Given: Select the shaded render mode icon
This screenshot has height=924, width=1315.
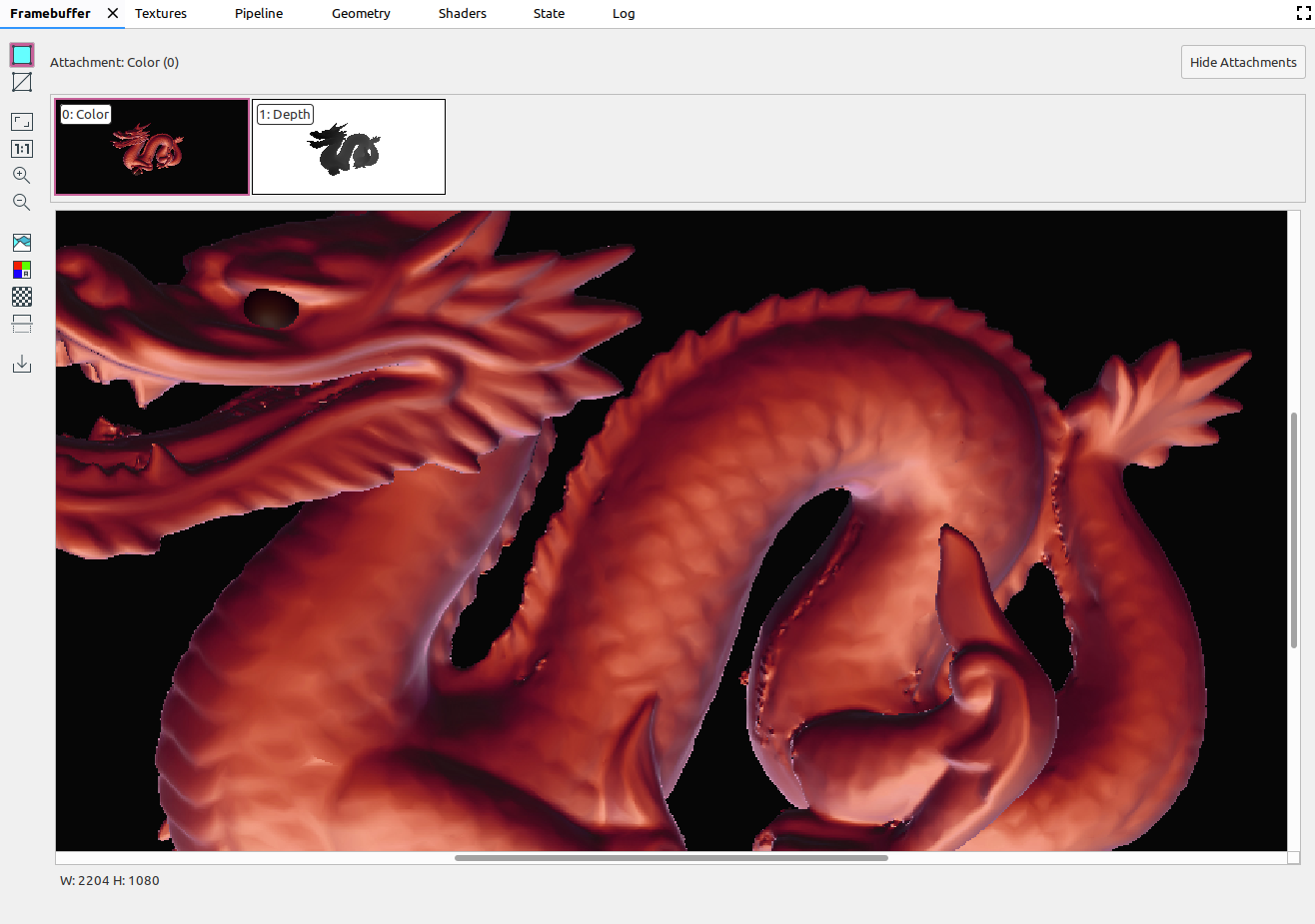Looking at the screenshot, I should tap(22, 55).
